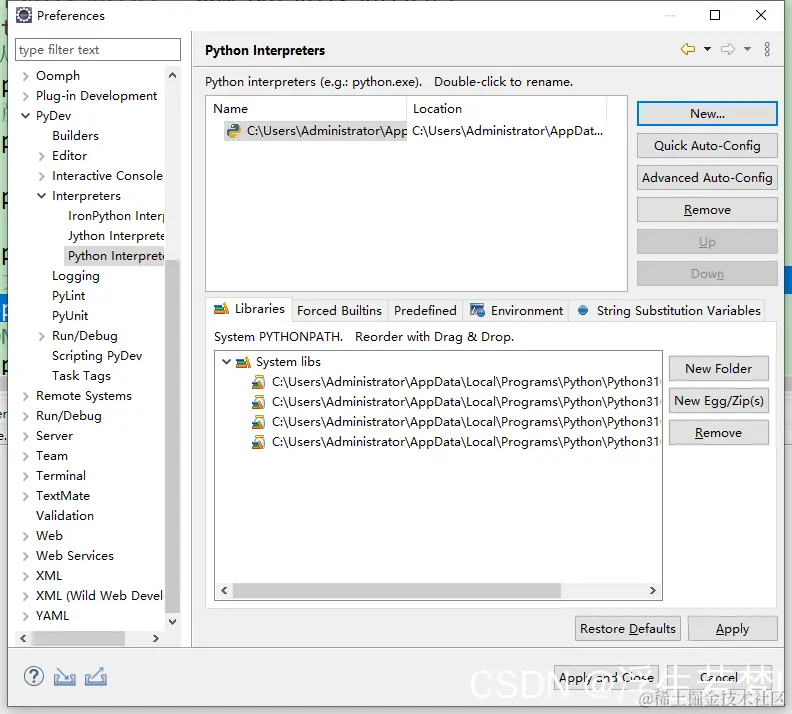This screenshot has height=714, width=792.
Task: Click the first library path icon under System libs
Action: point(258,382)
